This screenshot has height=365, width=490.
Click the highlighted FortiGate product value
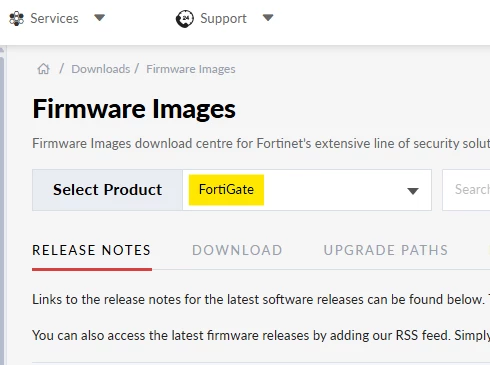point(226,190)
